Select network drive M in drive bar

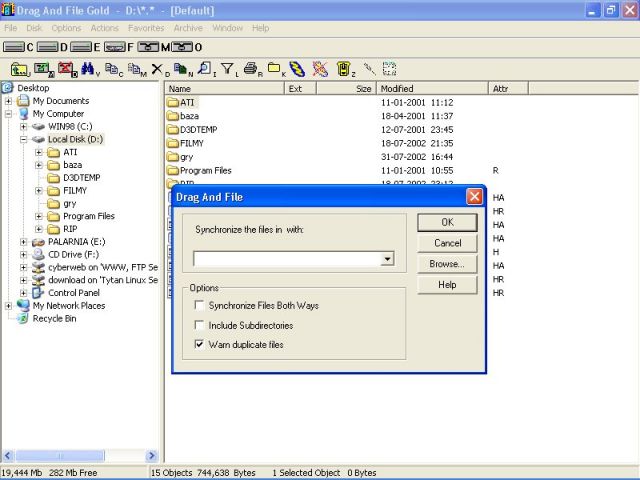[x=153, y=47]
